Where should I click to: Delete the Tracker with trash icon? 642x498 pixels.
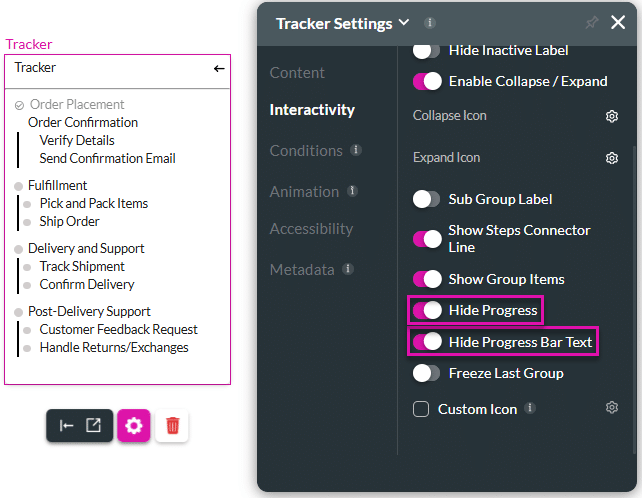pos(173,426)
